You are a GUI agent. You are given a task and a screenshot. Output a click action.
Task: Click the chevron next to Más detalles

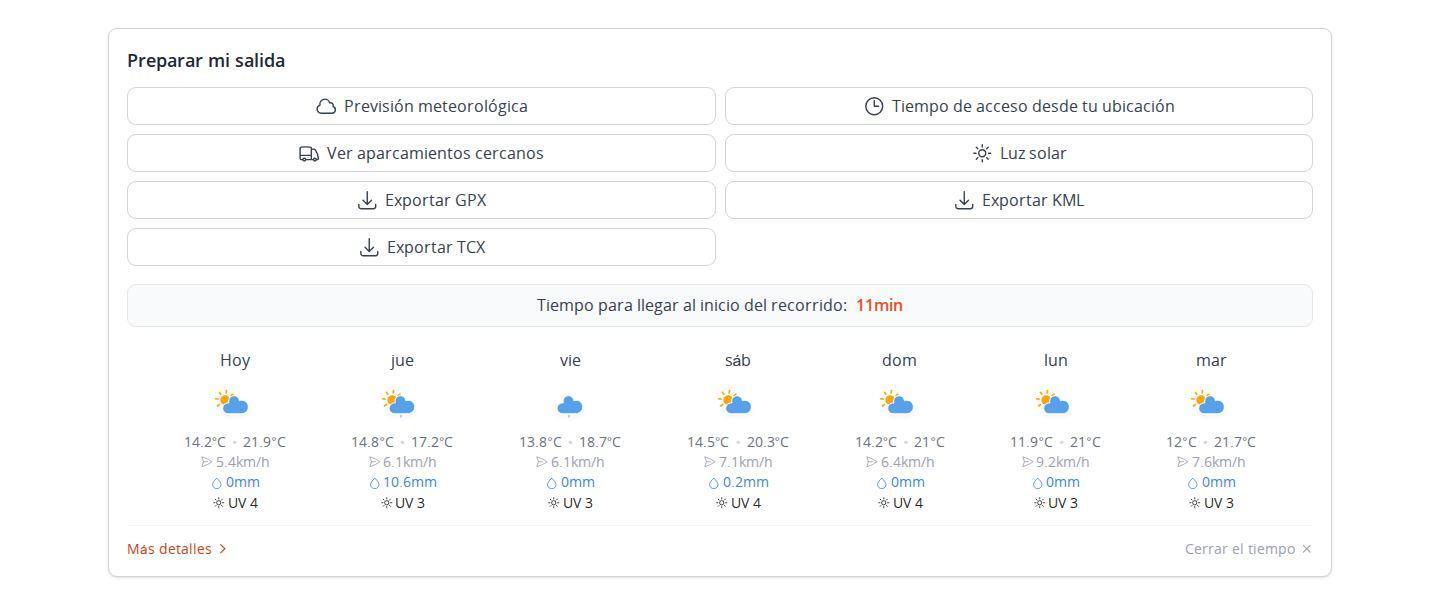pyautogui.click(x=222, y=549)
